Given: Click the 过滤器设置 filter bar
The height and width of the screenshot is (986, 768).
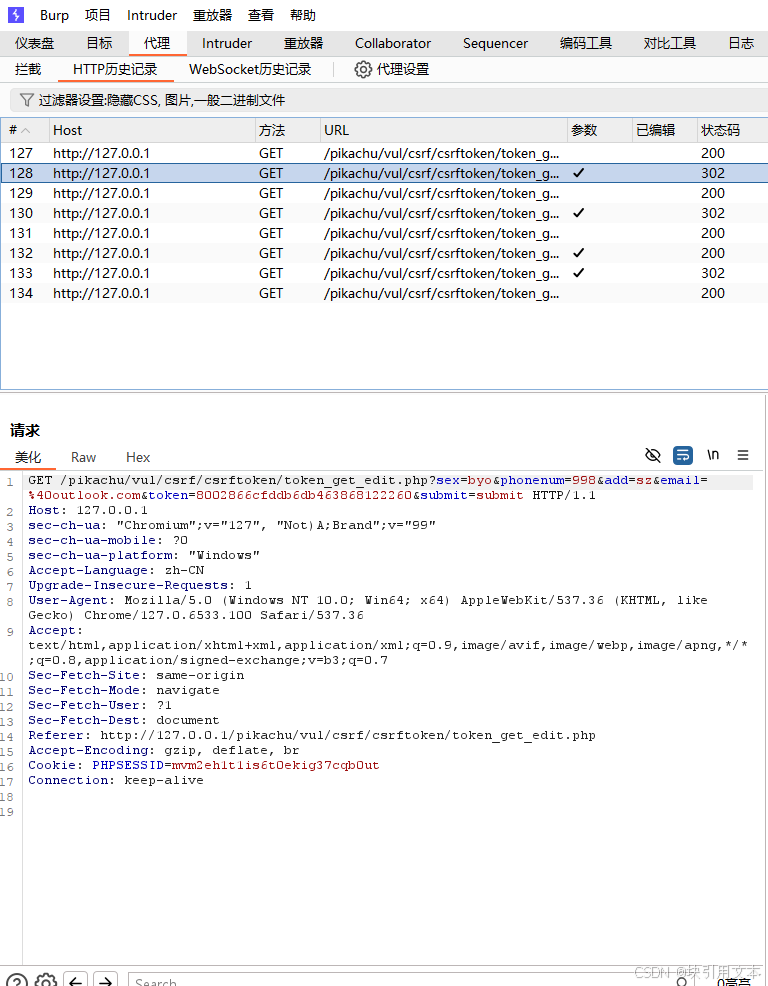Looking at the screenshot, I should coord(389,100).
